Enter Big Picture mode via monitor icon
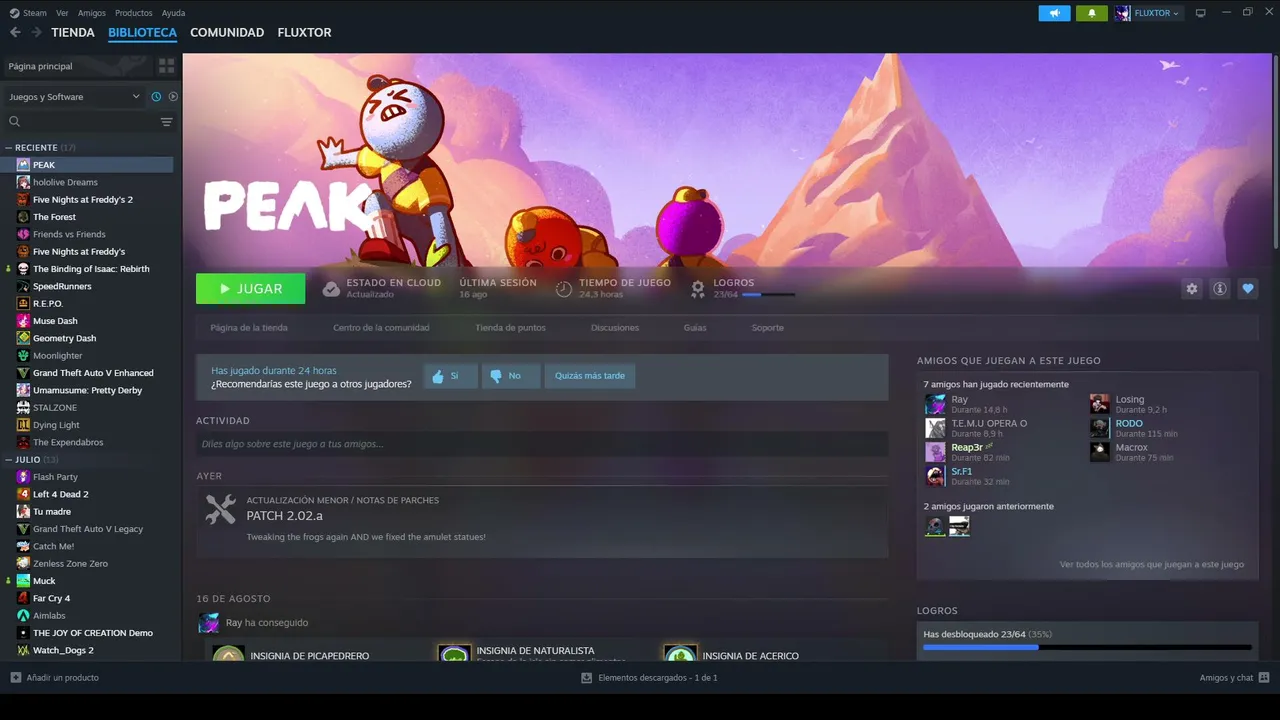The width and height of the screenshot is (1280, 720). 1201,13
